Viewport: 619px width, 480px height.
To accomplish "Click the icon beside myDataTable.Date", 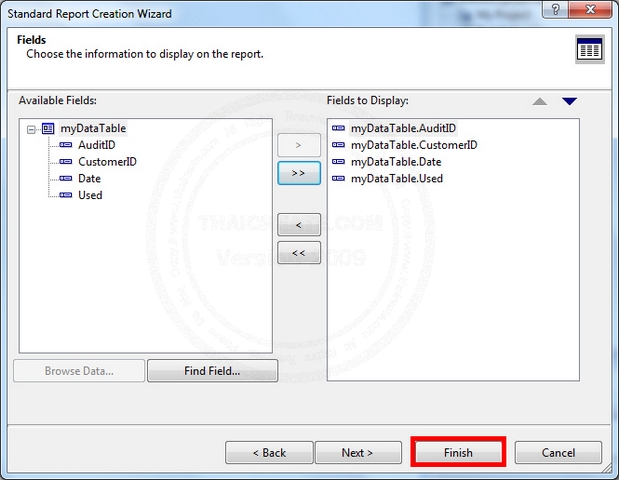I will pyautogui.click(x=338, y=161).
